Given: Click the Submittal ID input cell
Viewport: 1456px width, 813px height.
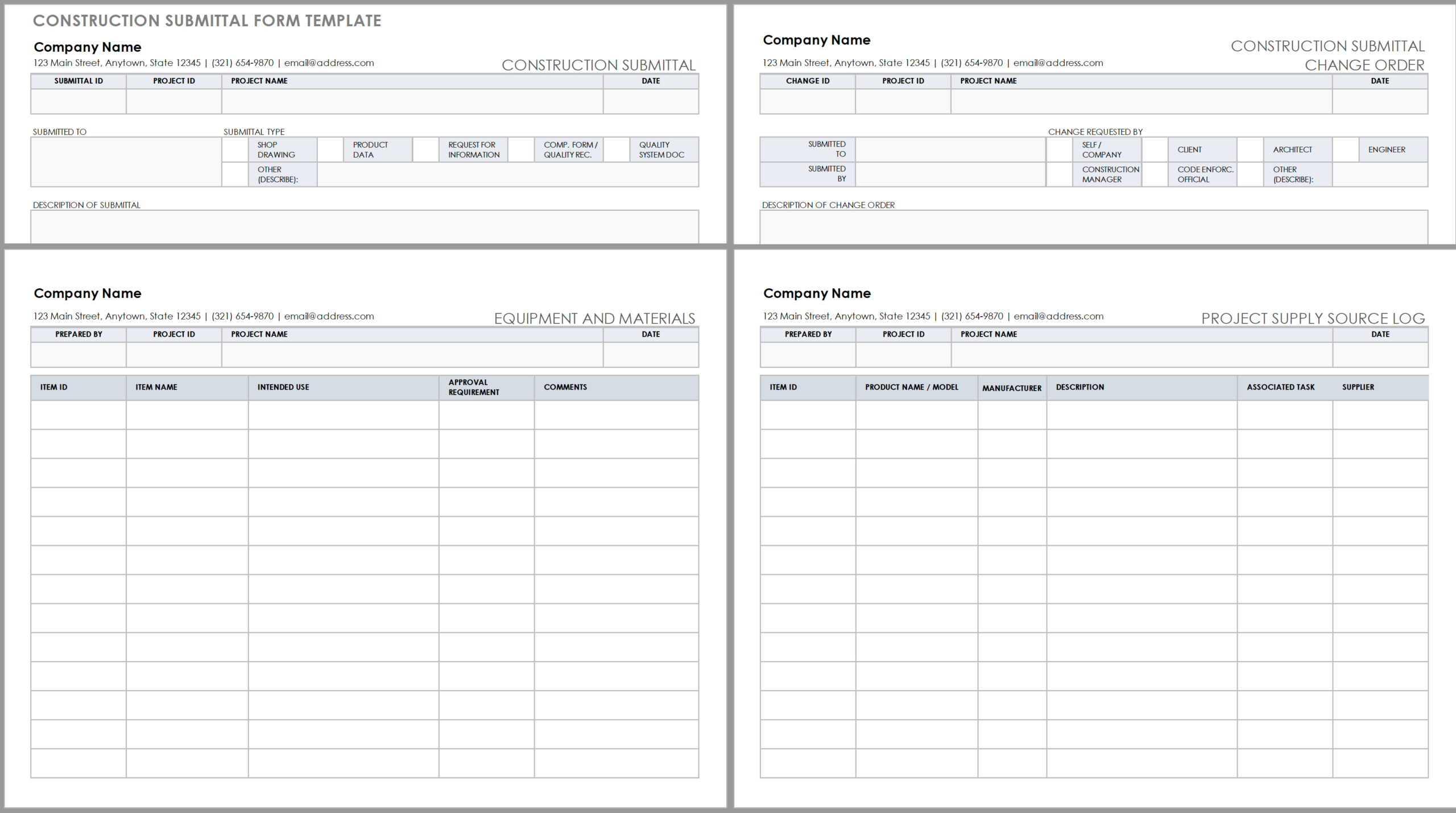Looking at the screenshot, I should tap(78, 102).
